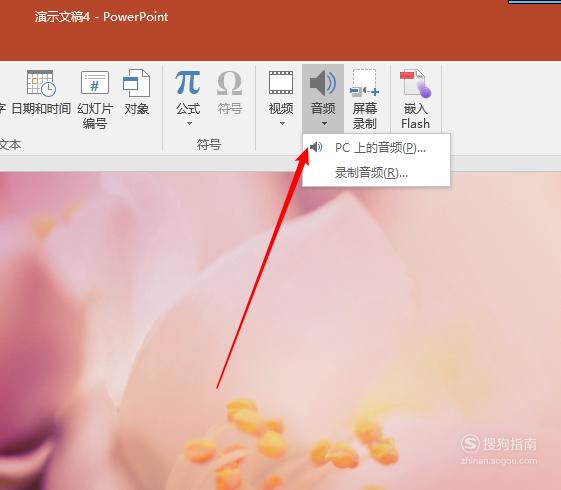Click the title bar text '演示文稿4 - PowerPoint'
Image resolution: width=561 pixels, height=490 pixels.
102,17
